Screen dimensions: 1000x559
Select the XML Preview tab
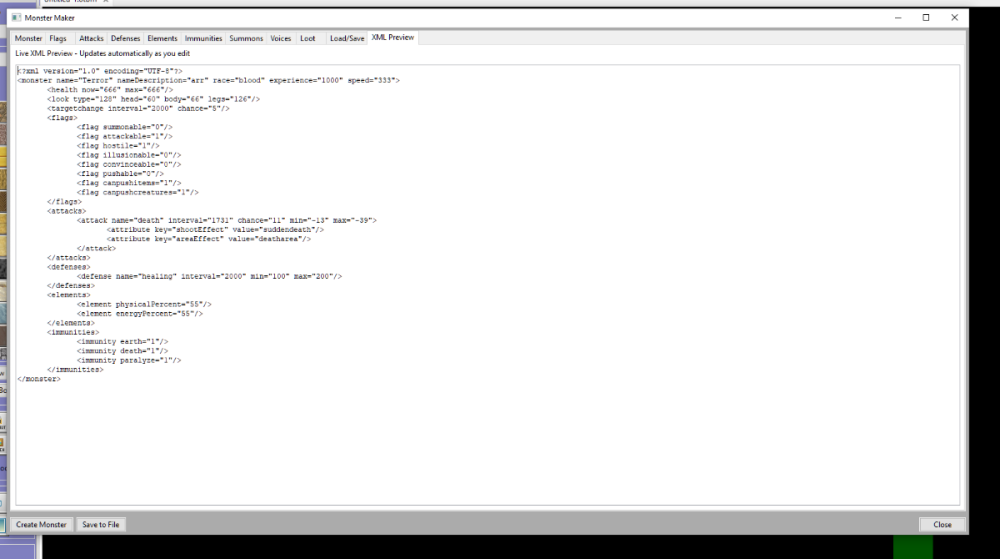point(392,38)
